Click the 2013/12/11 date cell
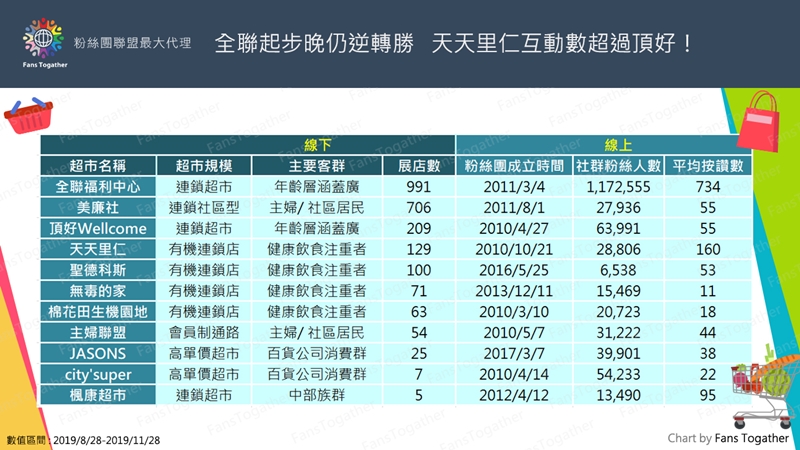Screen dimensions: 800x450 (x=514, y=291)
